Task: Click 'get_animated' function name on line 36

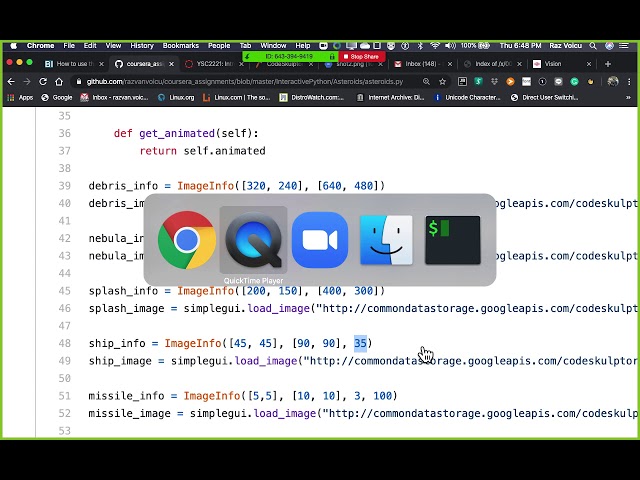Action: point(177,133)
